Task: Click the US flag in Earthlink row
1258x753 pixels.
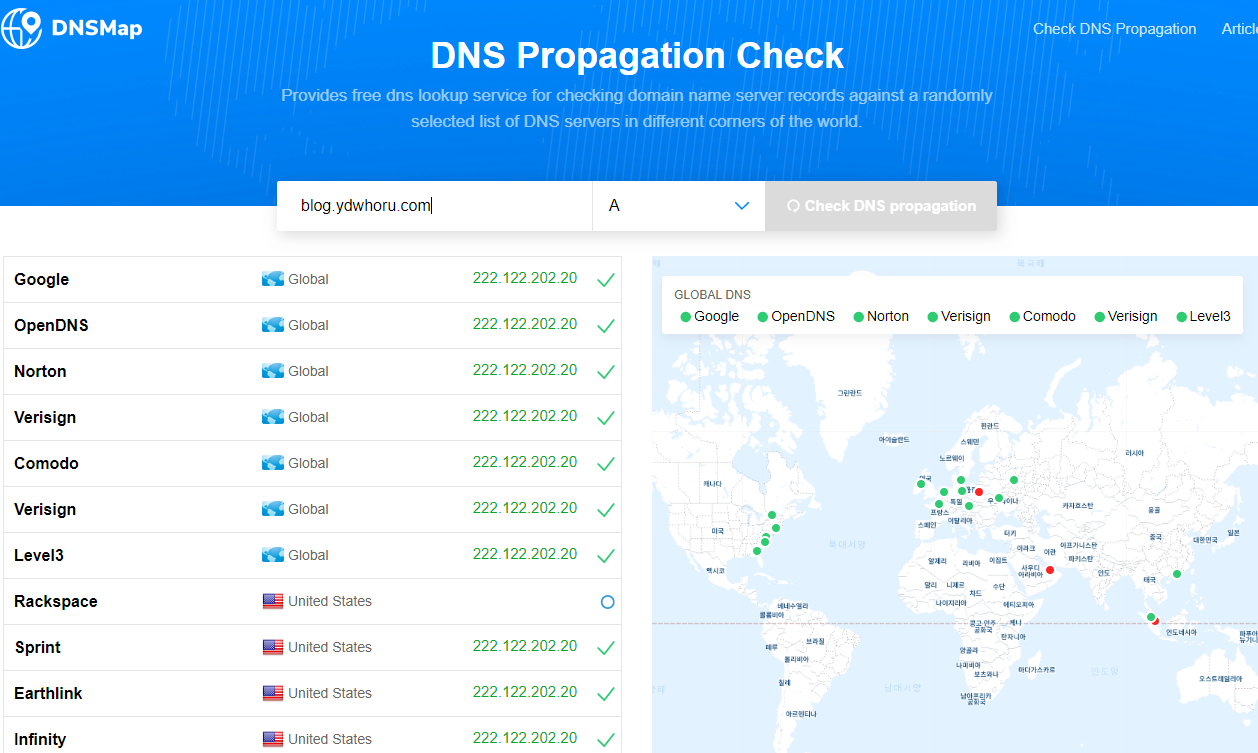Action: tap(273, 693)
